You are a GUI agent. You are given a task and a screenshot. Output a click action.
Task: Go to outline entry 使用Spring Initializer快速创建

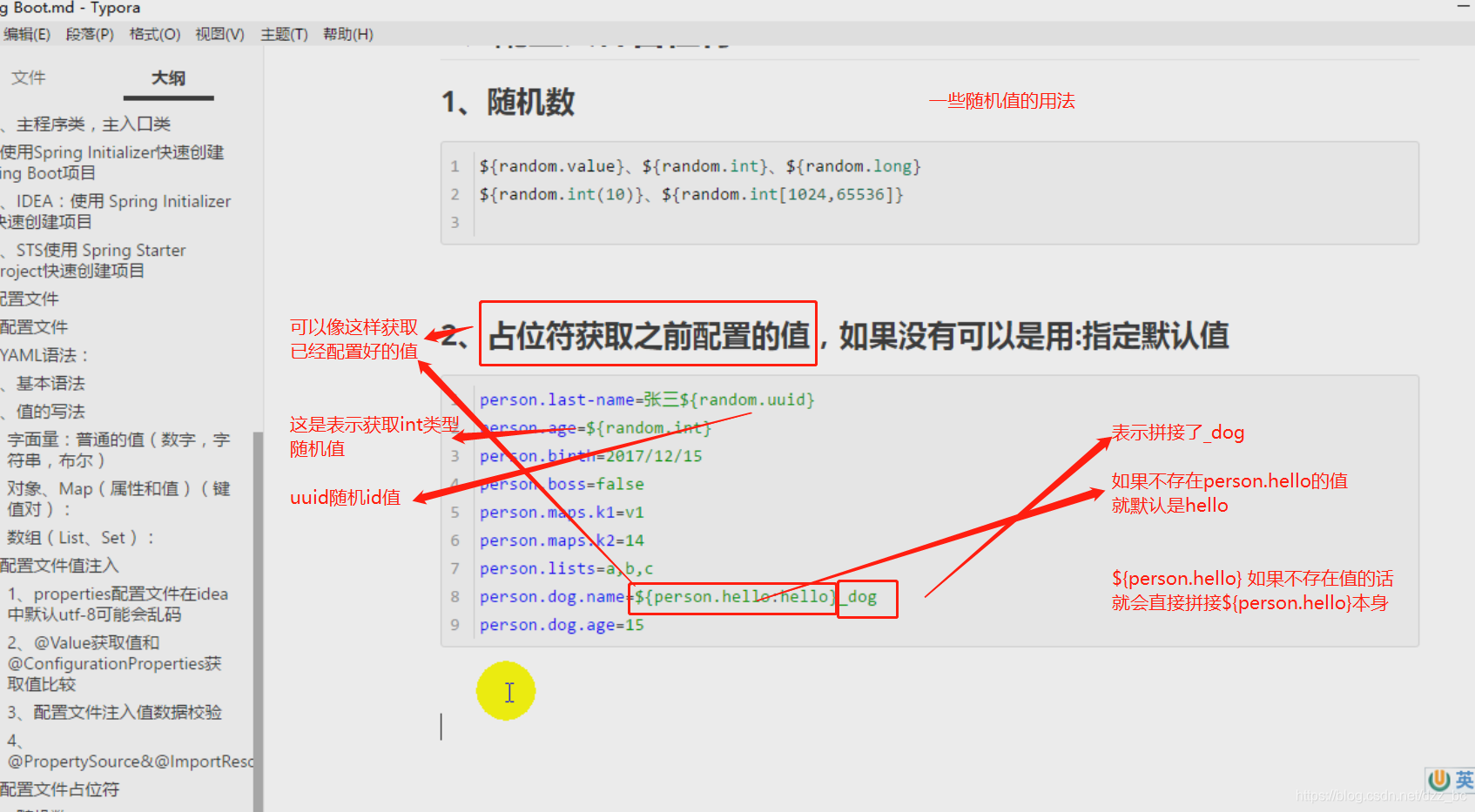[112, 163]
